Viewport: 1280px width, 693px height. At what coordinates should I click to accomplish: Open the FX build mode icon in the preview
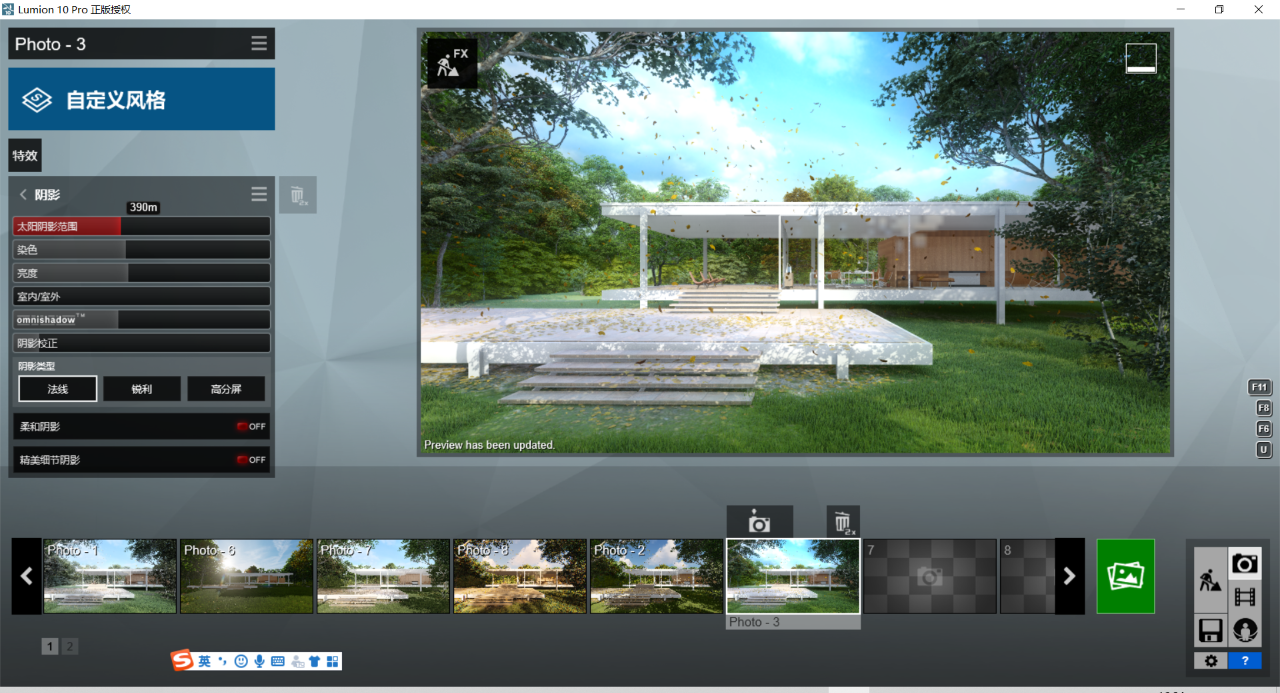tap(452, 62)
